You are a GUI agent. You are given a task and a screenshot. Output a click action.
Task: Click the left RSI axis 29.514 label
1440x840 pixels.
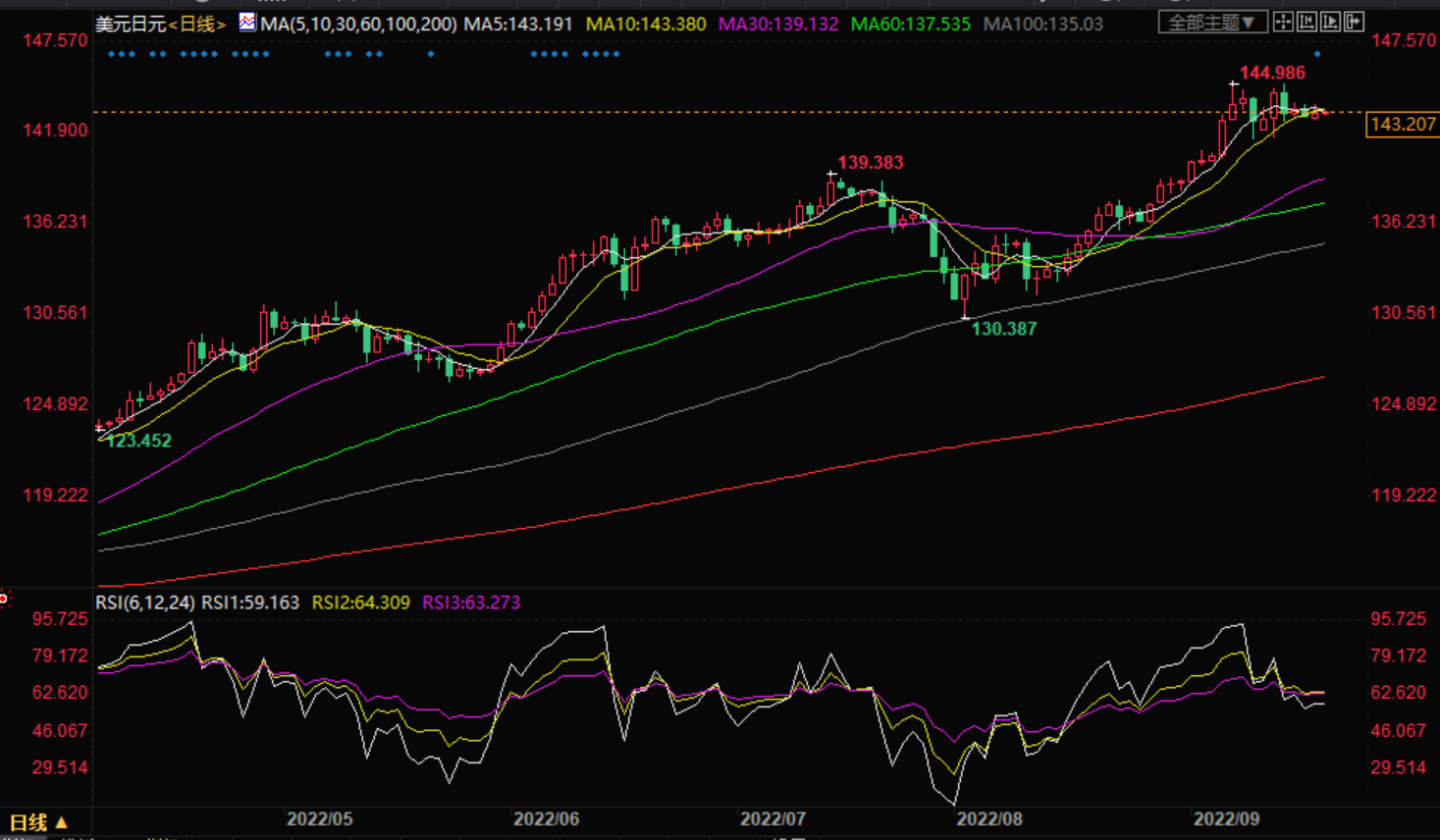(60, 767)
